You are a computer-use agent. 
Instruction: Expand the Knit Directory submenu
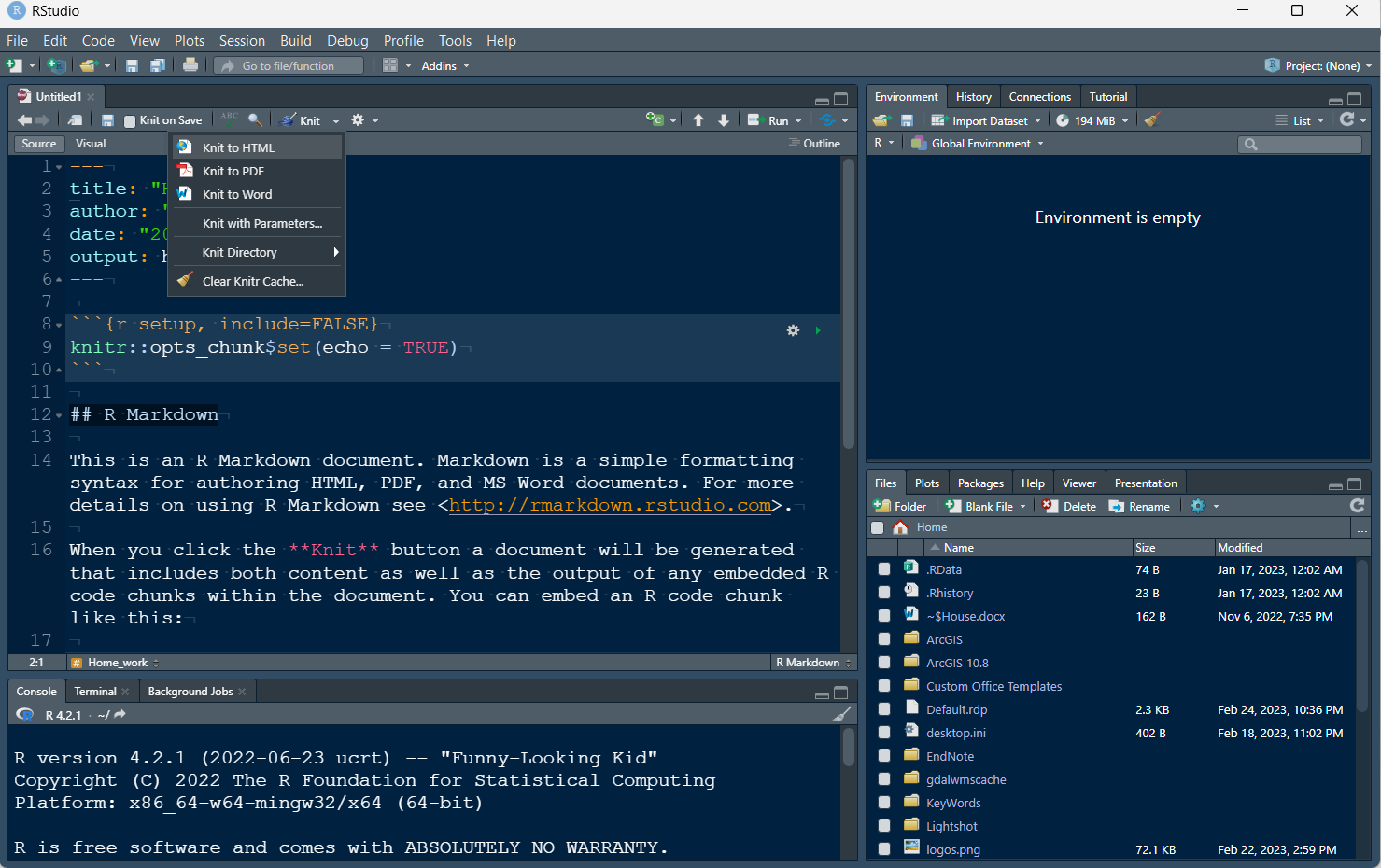tap(257, 252)
